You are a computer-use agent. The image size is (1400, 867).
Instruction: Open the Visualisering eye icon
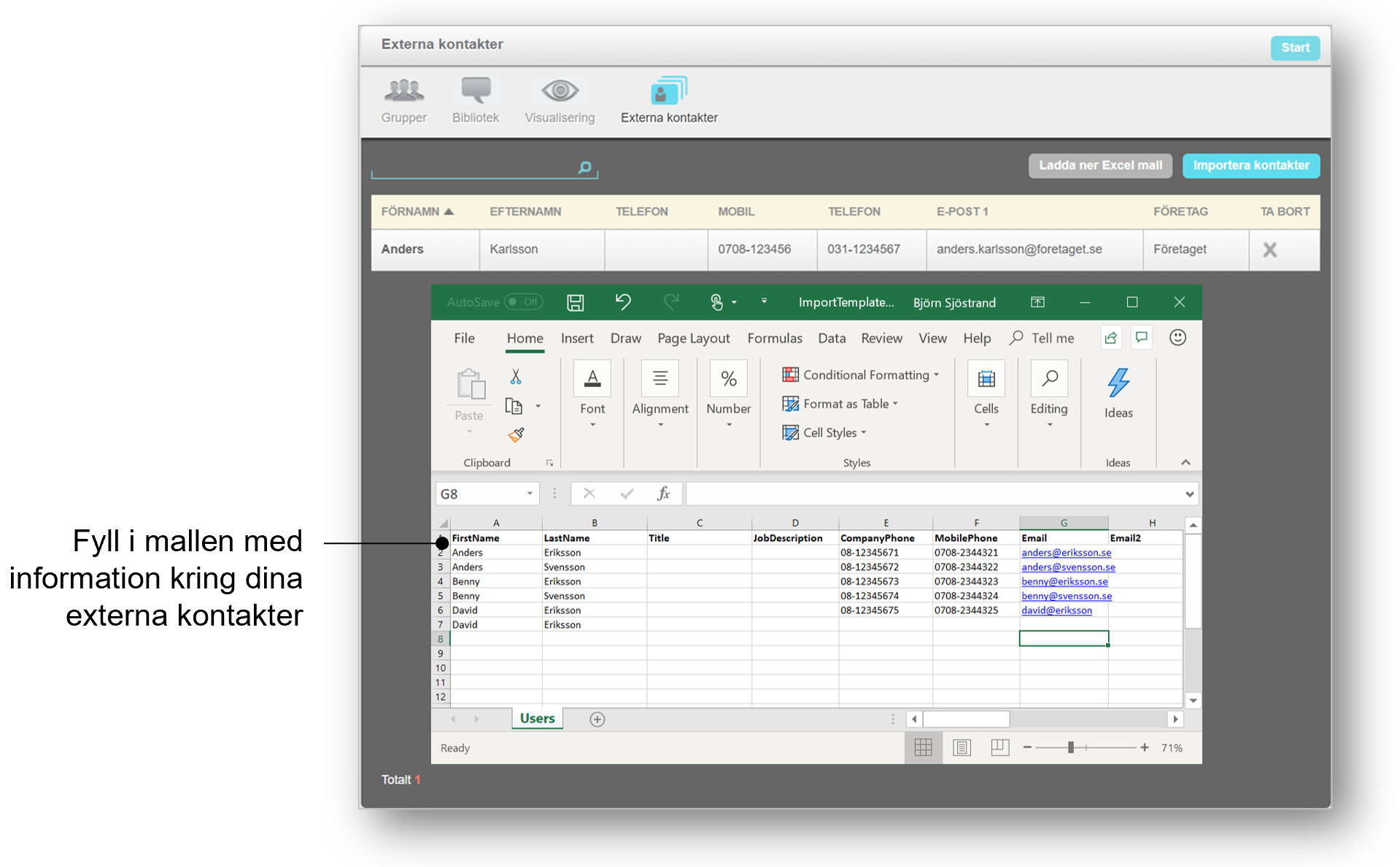[560, 90]
